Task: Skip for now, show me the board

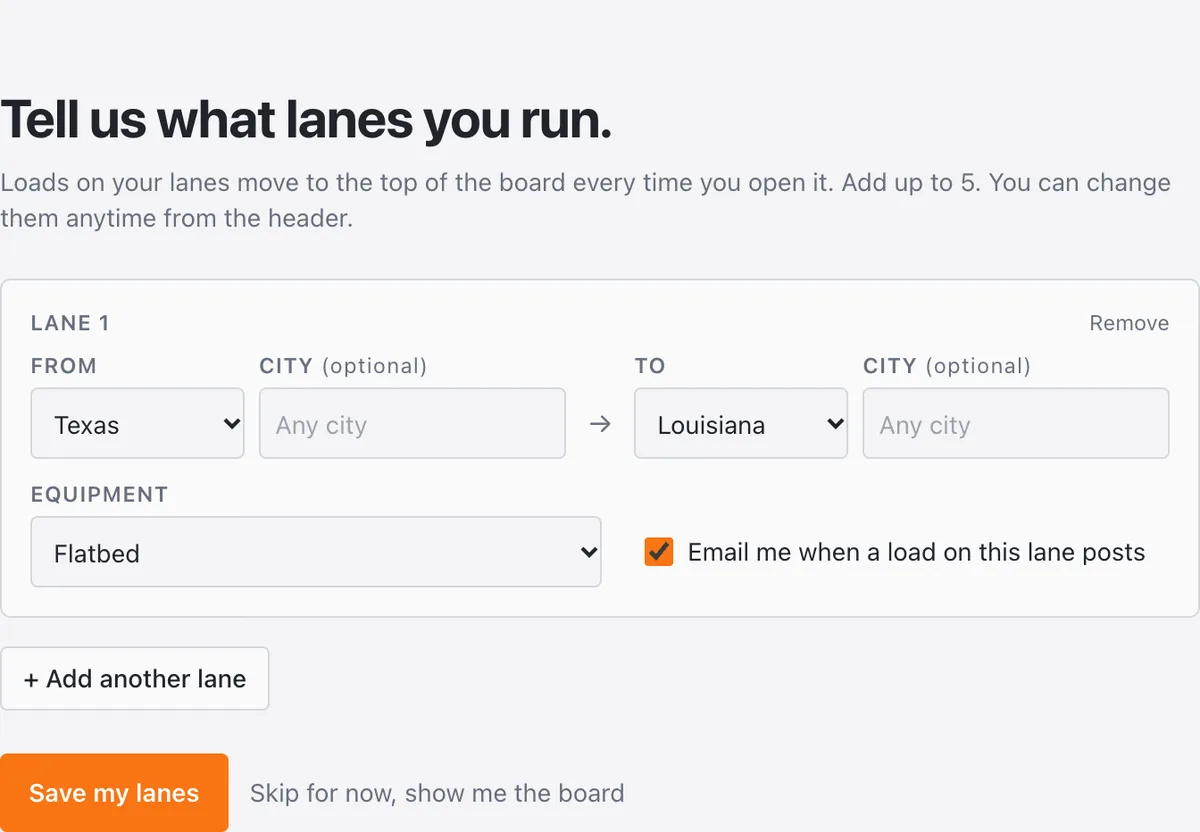Action: 437,793
